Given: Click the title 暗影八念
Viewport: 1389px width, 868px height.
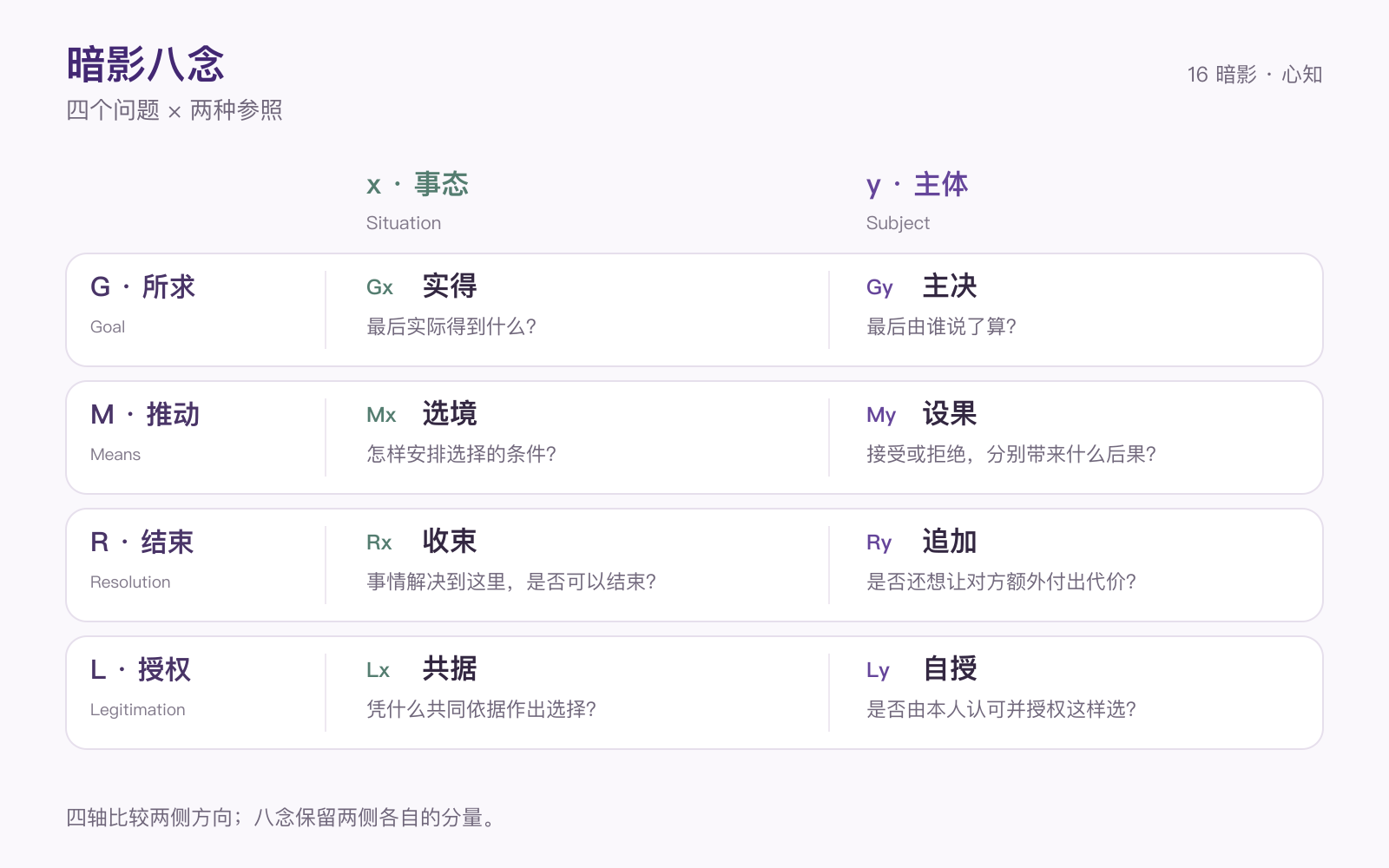Looking at the screenshot, I should coord(146,64).
